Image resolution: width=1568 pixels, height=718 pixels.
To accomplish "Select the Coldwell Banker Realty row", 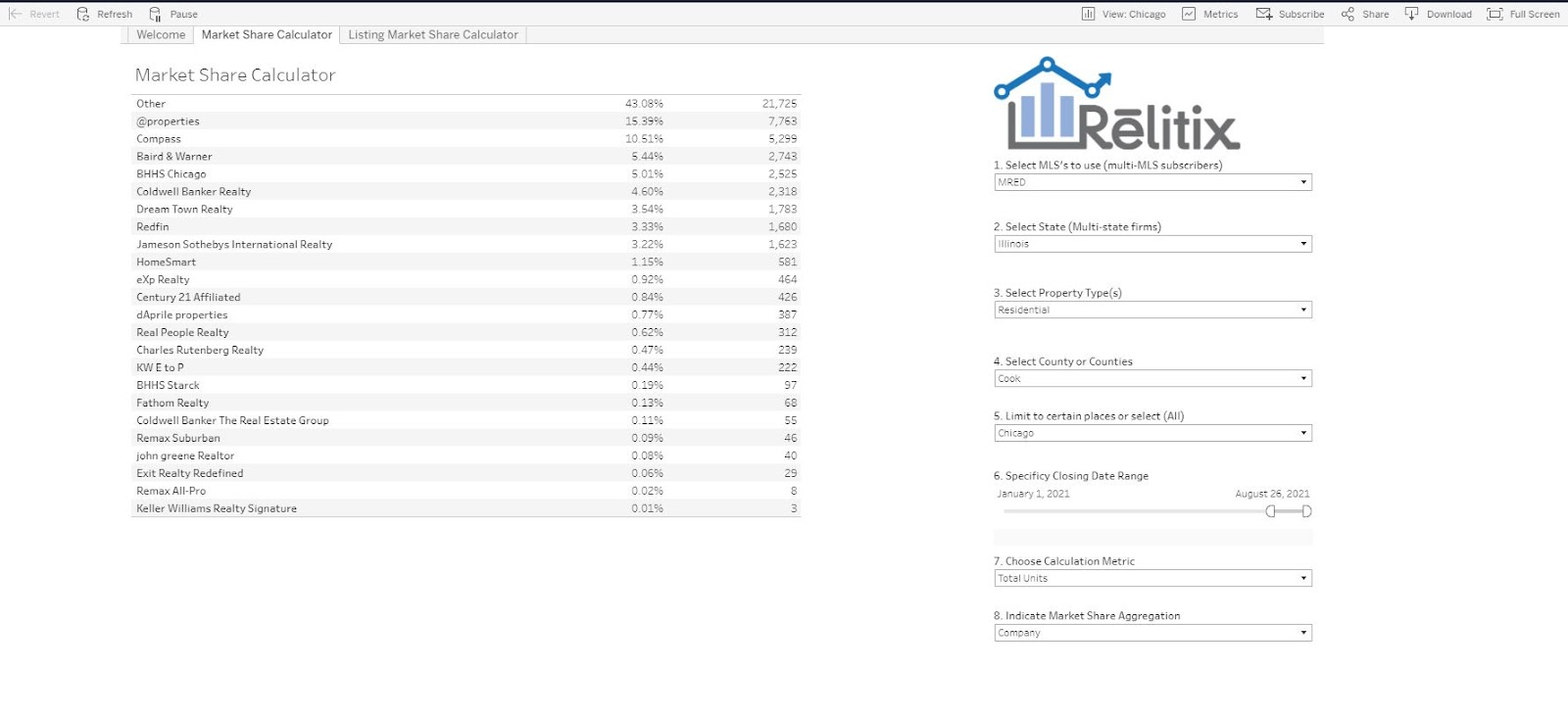I will 466,192.
